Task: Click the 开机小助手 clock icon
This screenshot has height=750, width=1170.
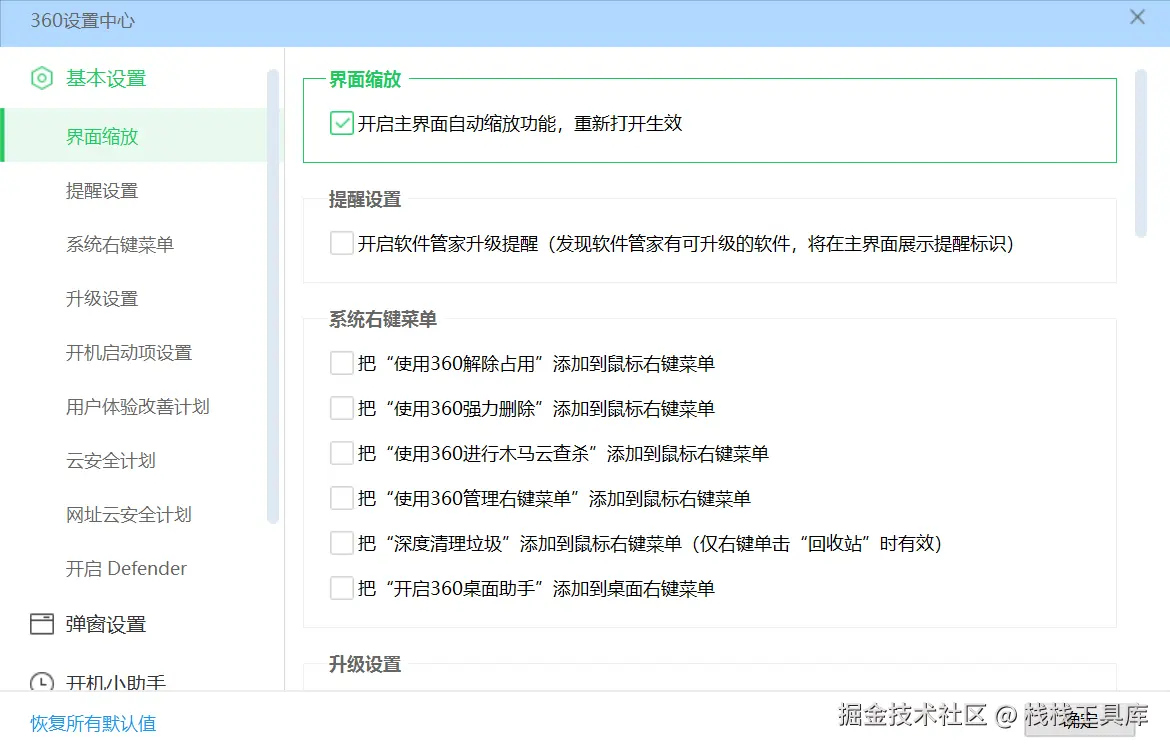Action: point(42,681)
